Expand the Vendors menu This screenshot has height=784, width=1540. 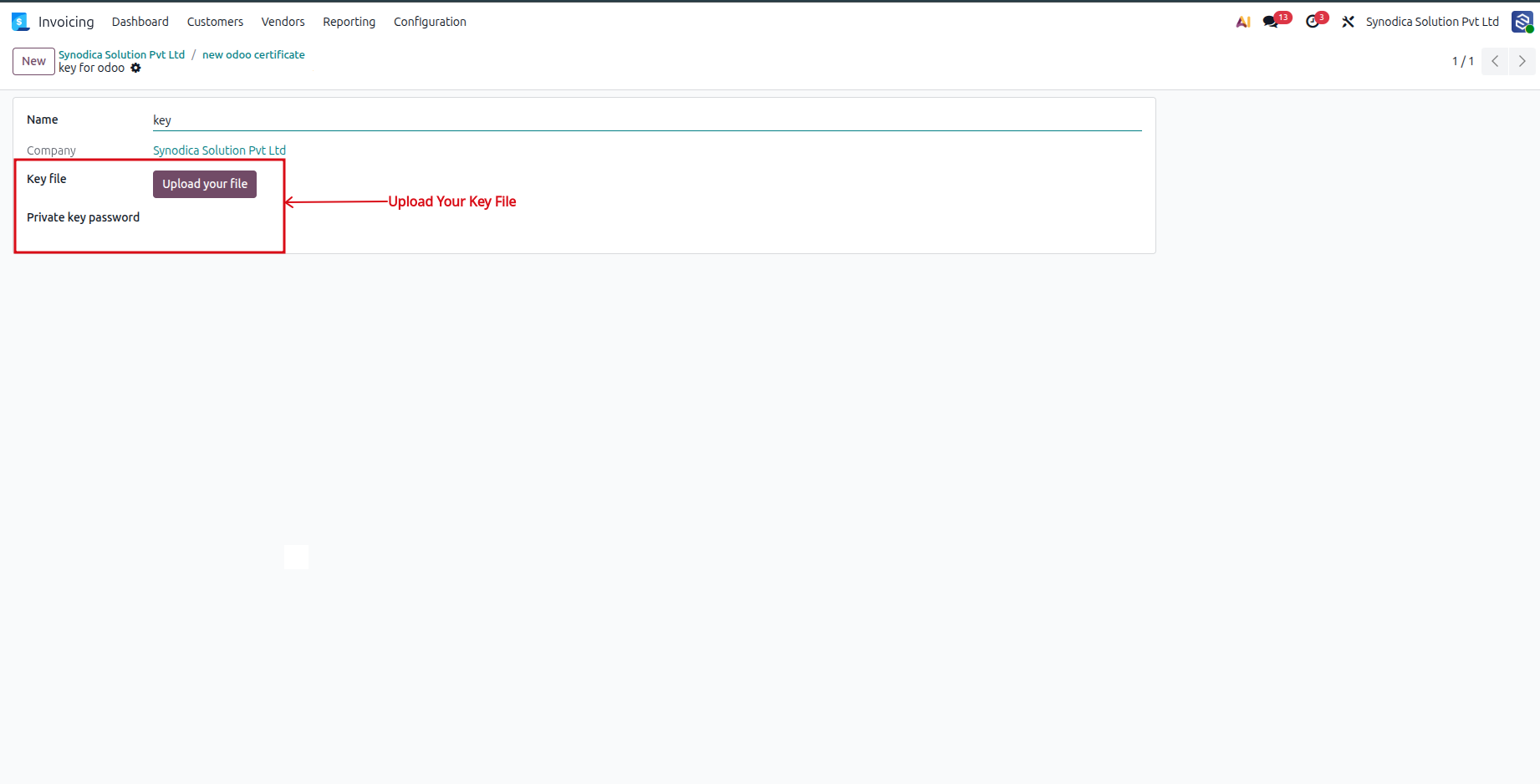pos(283,22)
